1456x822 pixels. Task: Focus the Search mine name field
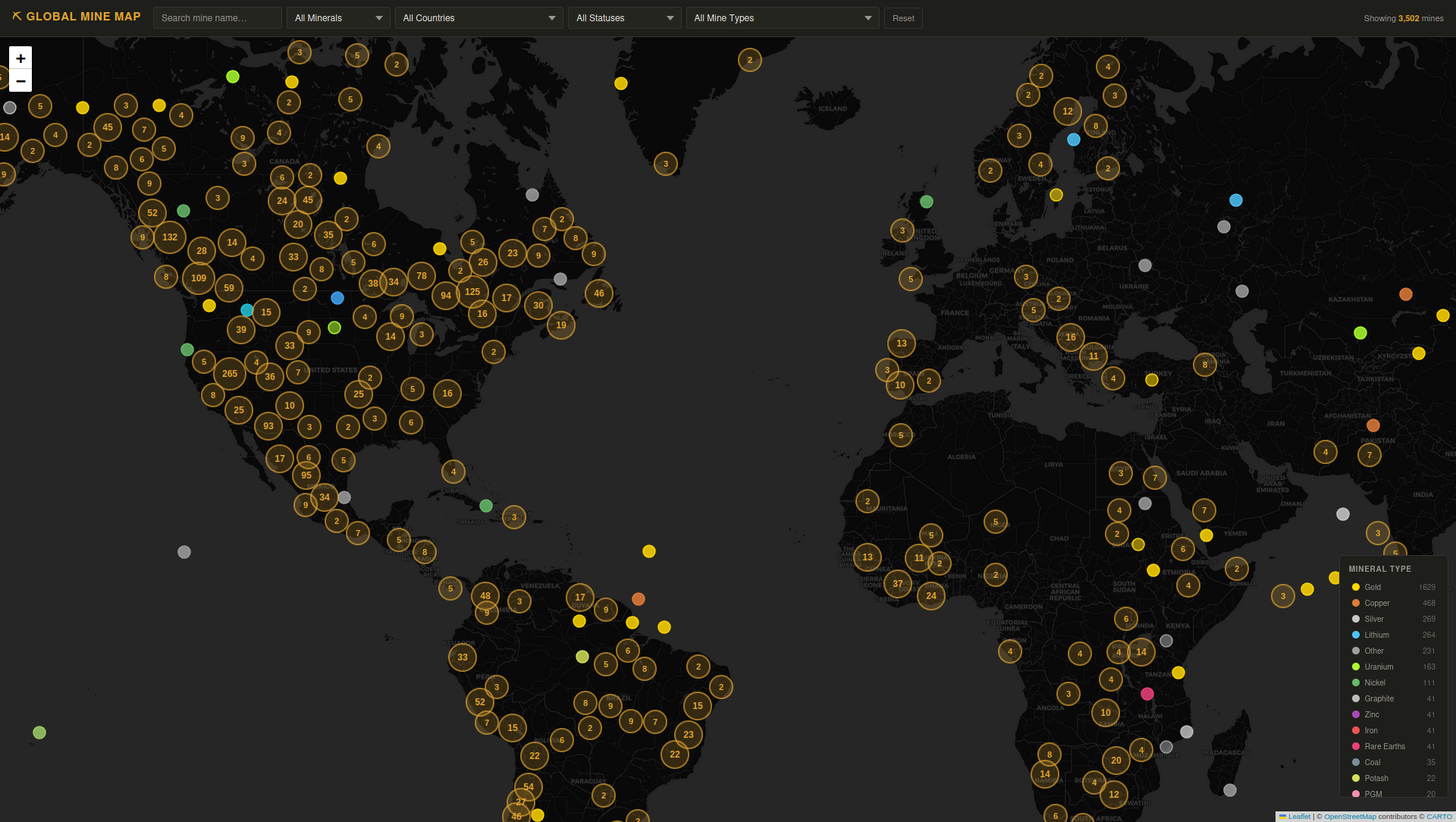[x=218, y=18]
